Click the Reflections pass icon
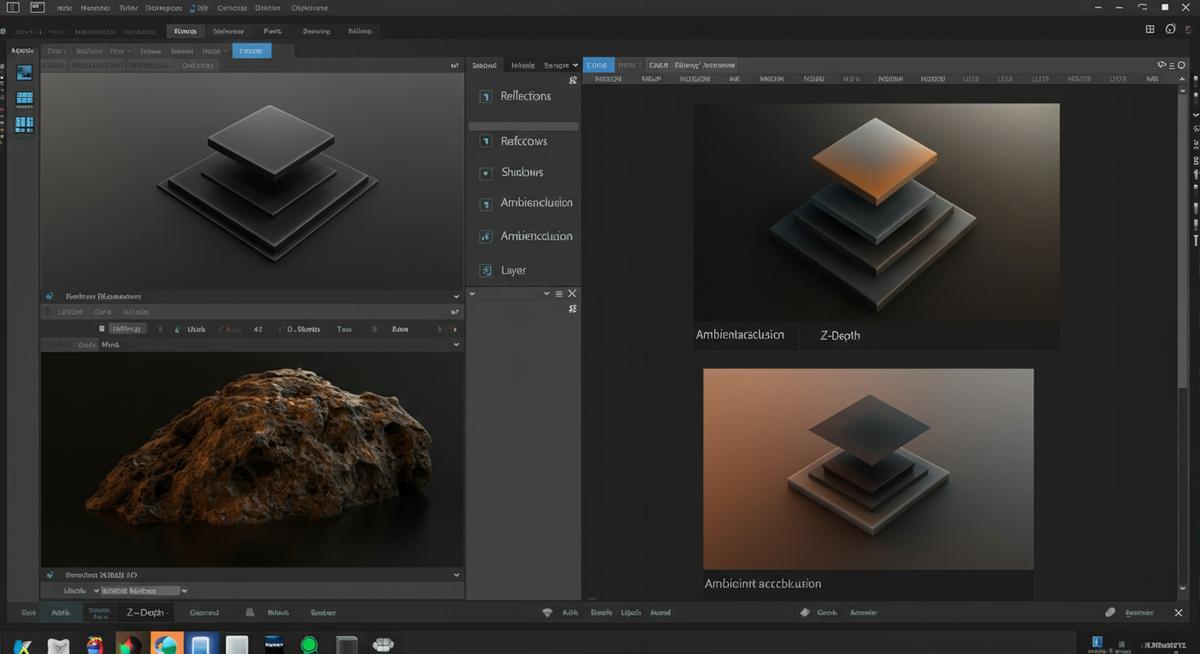The width and height of the screenshot is (1200, 654). (486, 97)
